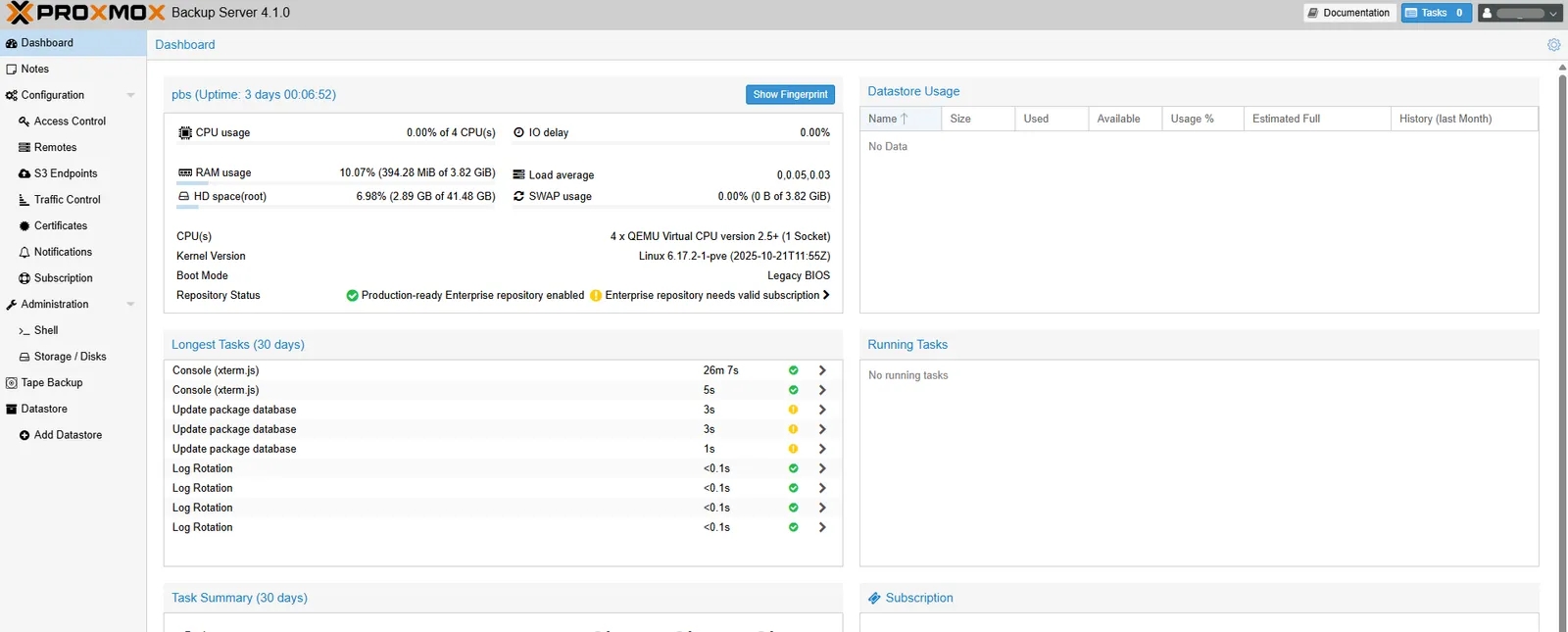Open the dashboard settings gear icon
The width and height of the screenshot is (1568, 632).
coord(1553,45)
